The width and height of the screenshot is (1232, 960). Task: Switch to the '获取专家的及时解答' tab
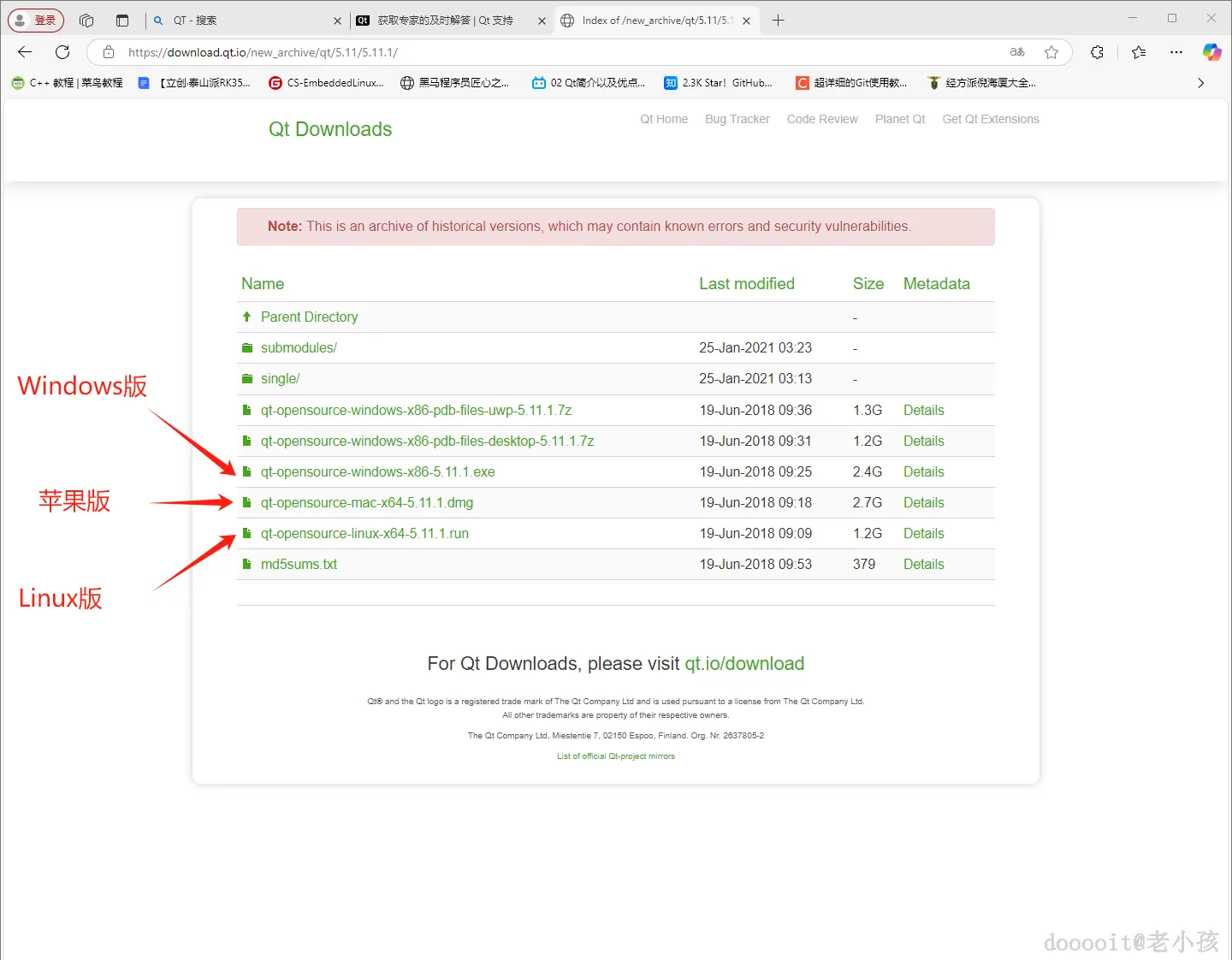tap(452, 21)
